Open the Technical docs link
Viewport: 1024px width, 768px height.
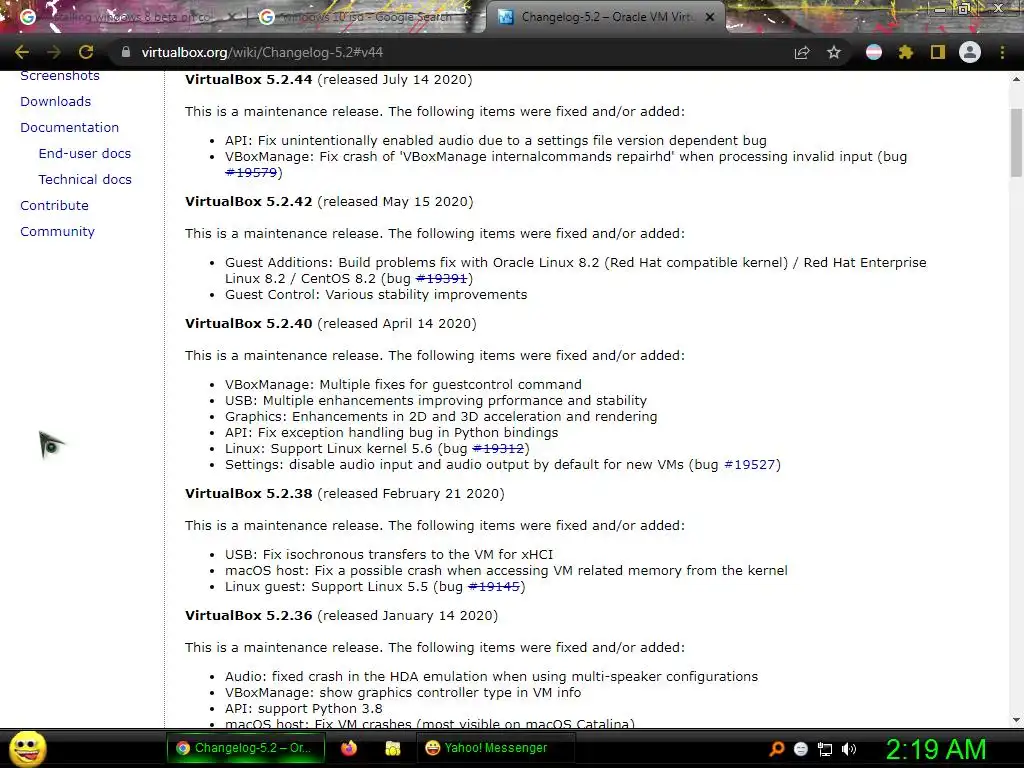click(85, 180)
